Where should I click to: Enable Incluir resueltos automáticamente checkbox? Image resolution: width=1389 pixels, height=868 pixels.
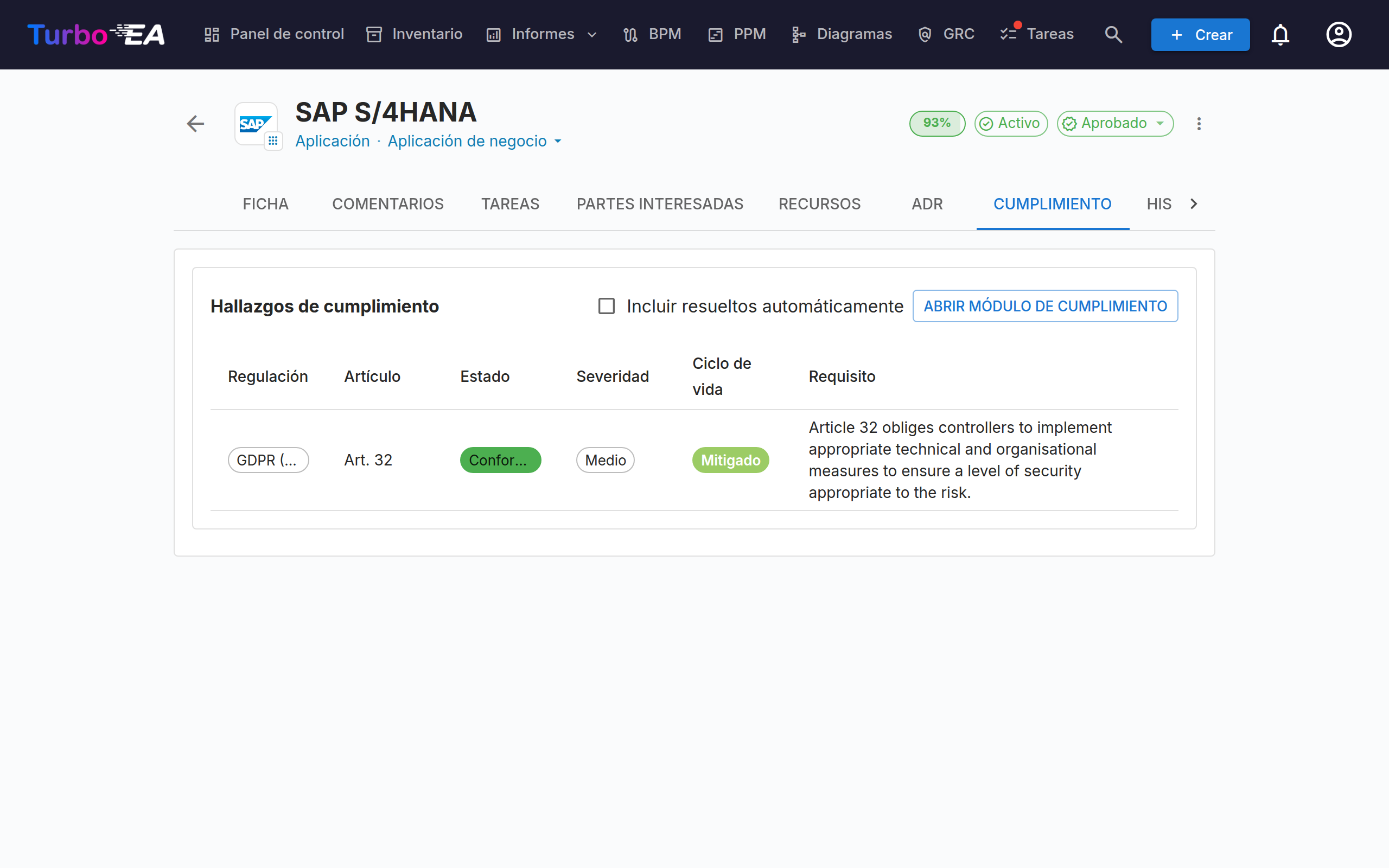tap(607, 306)
